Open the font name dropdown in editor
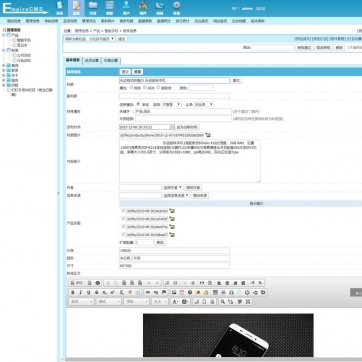The image size is (362, 362). 136,302
